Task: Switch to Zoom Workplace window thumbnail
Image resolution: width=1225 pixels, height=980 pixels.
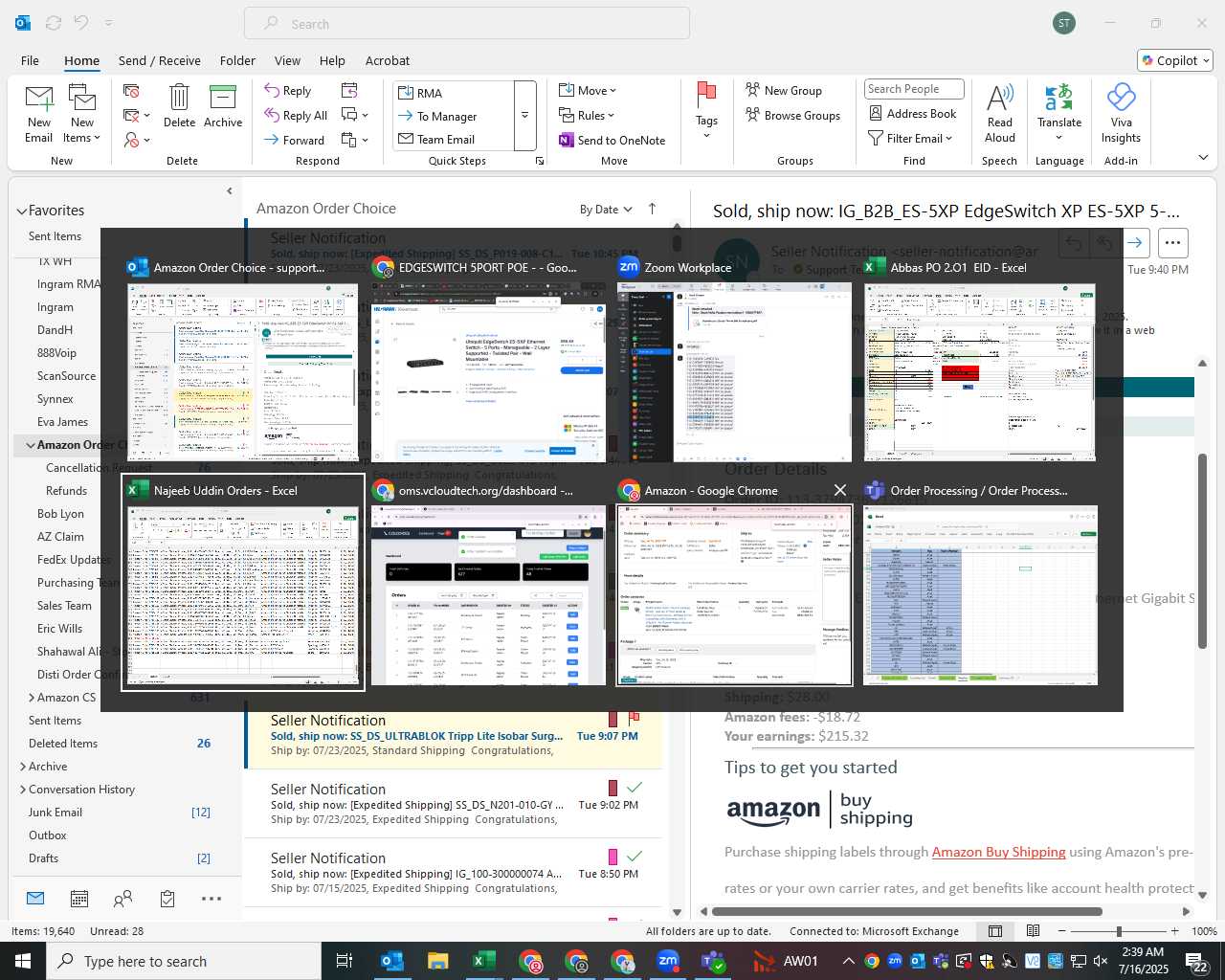Action: pos(733,360)
